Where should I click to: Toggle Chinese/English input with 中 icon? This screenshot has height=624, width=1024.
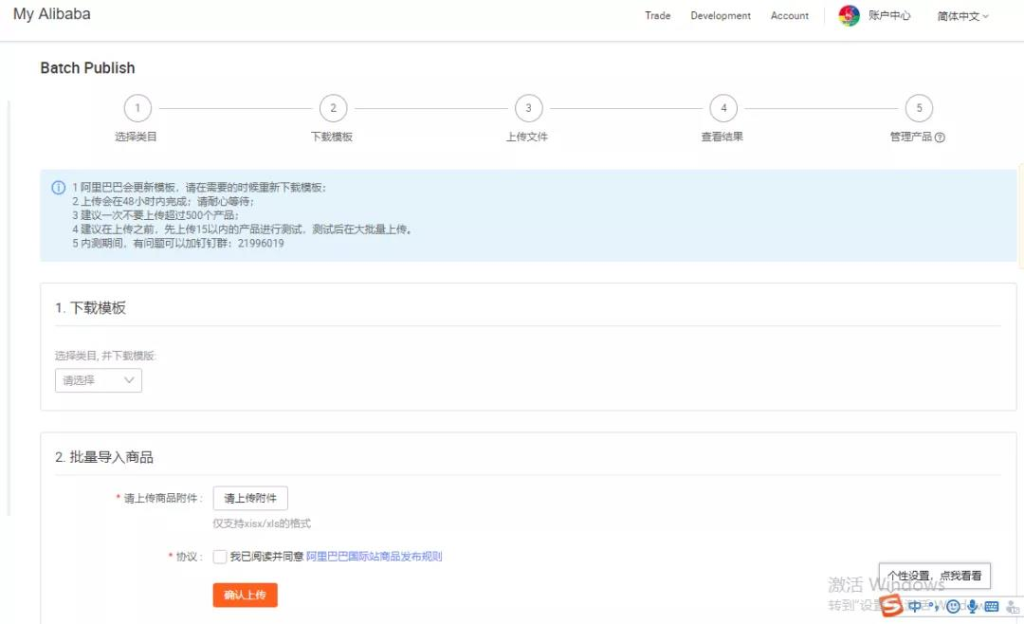click(914, 606)
